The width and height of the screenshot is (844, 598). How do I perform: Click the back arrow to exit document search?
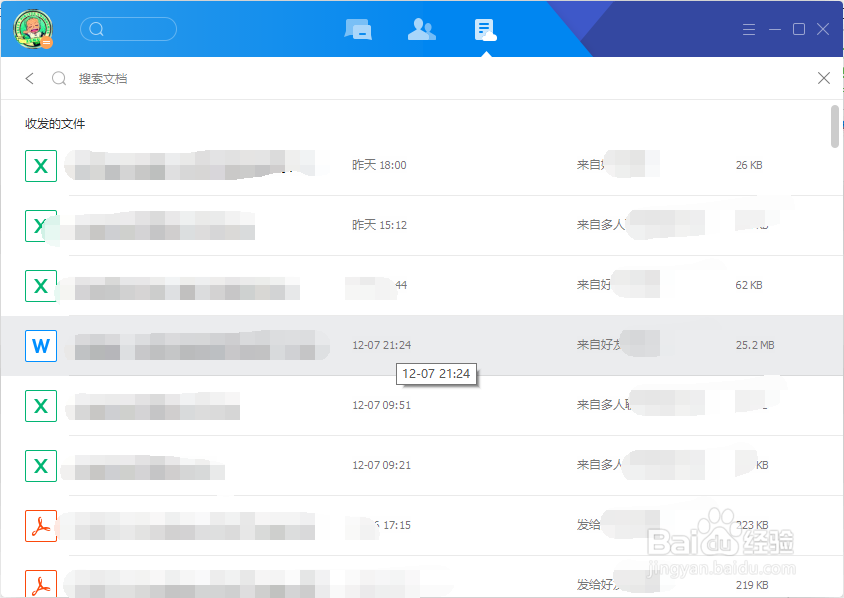29,77
